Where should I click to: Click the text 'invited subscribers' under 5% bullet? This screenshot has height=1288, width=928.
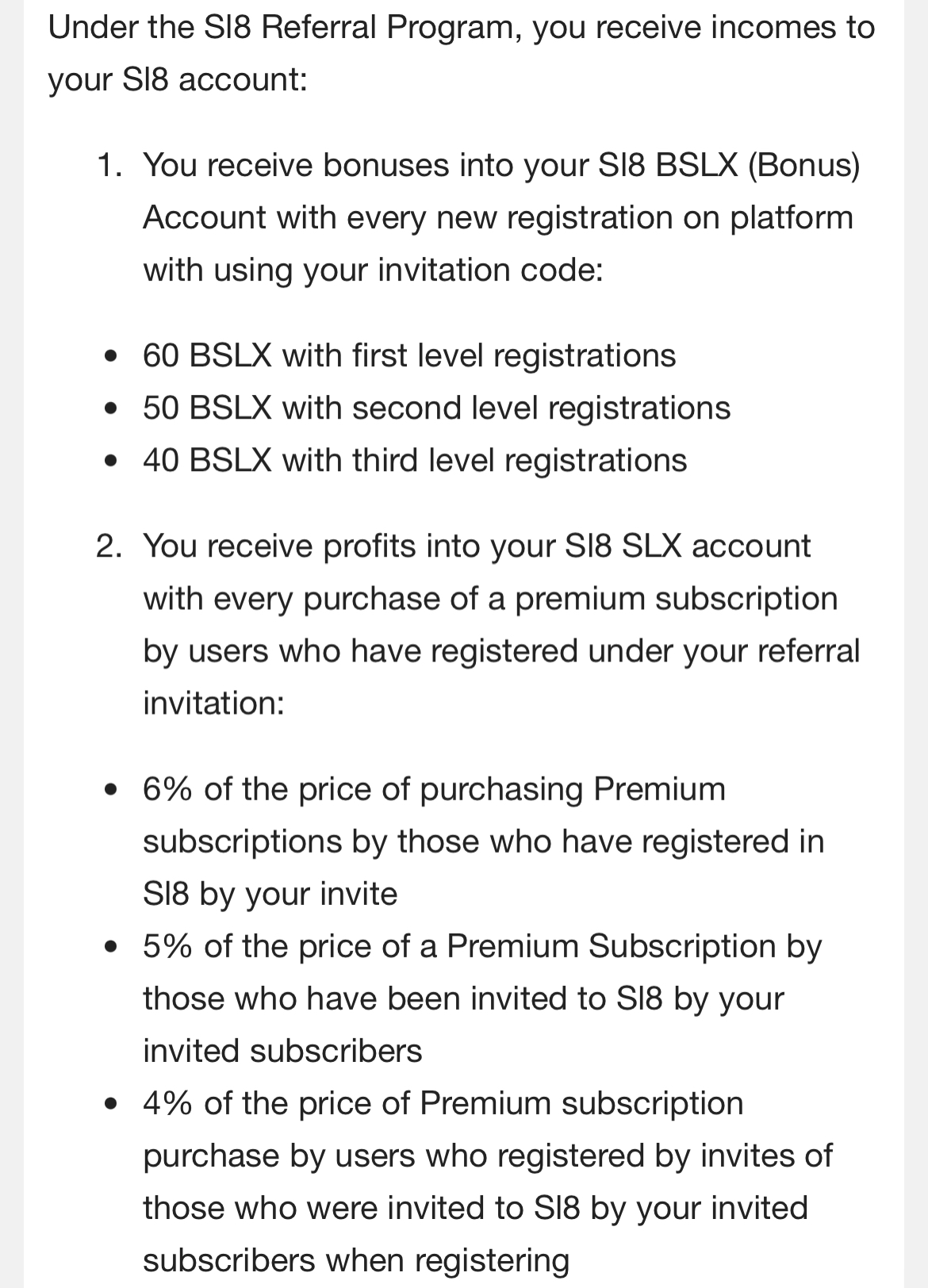click(x=282, y=1051)
